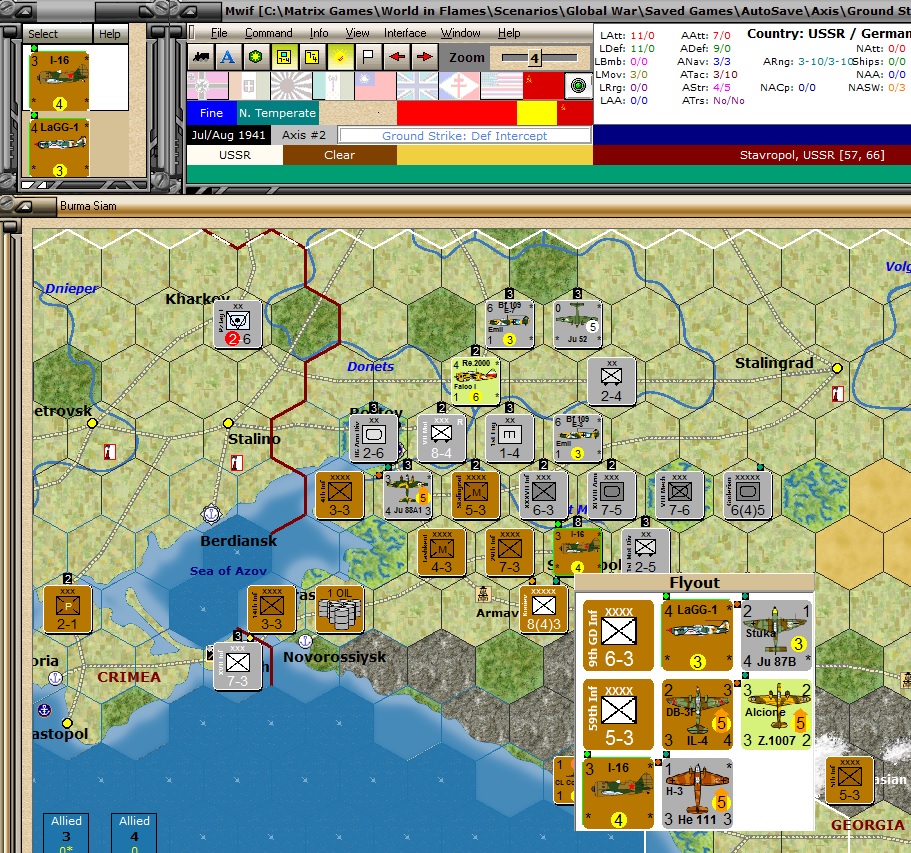Click the blue letter A toolbar button
Viewport: 911px width, 853px height.
(228, 57)
